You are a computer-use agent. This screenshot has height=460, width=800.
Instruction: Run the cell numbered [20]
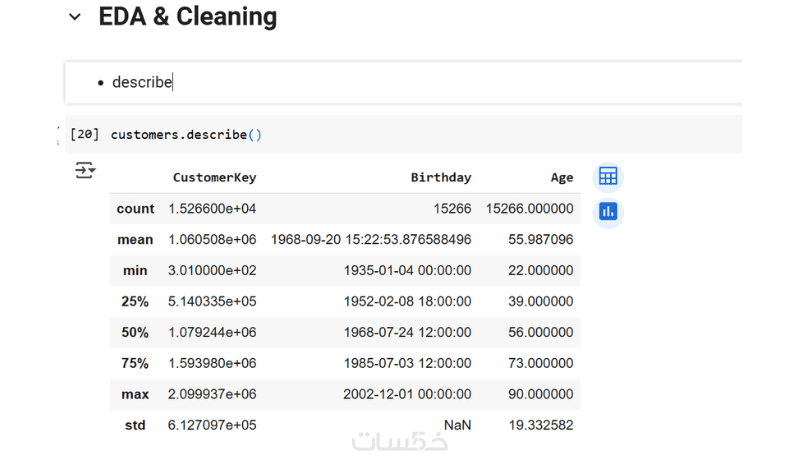[84, 134]
